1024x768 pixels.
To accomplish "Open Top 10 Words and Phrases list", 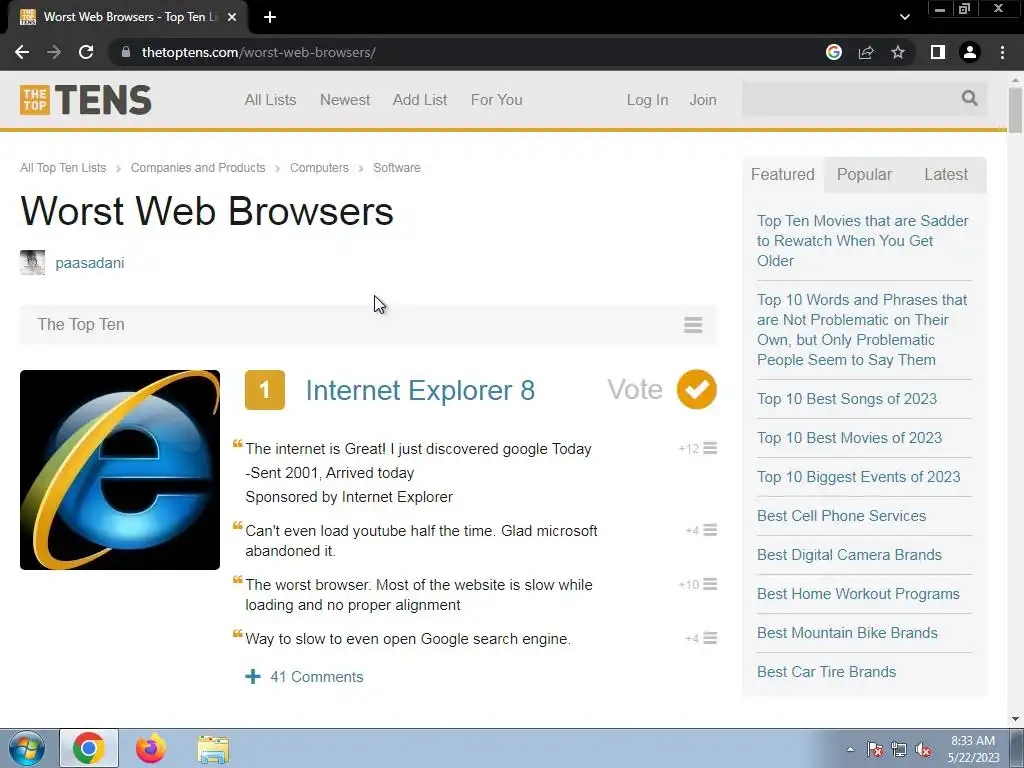I will (862, 330).
